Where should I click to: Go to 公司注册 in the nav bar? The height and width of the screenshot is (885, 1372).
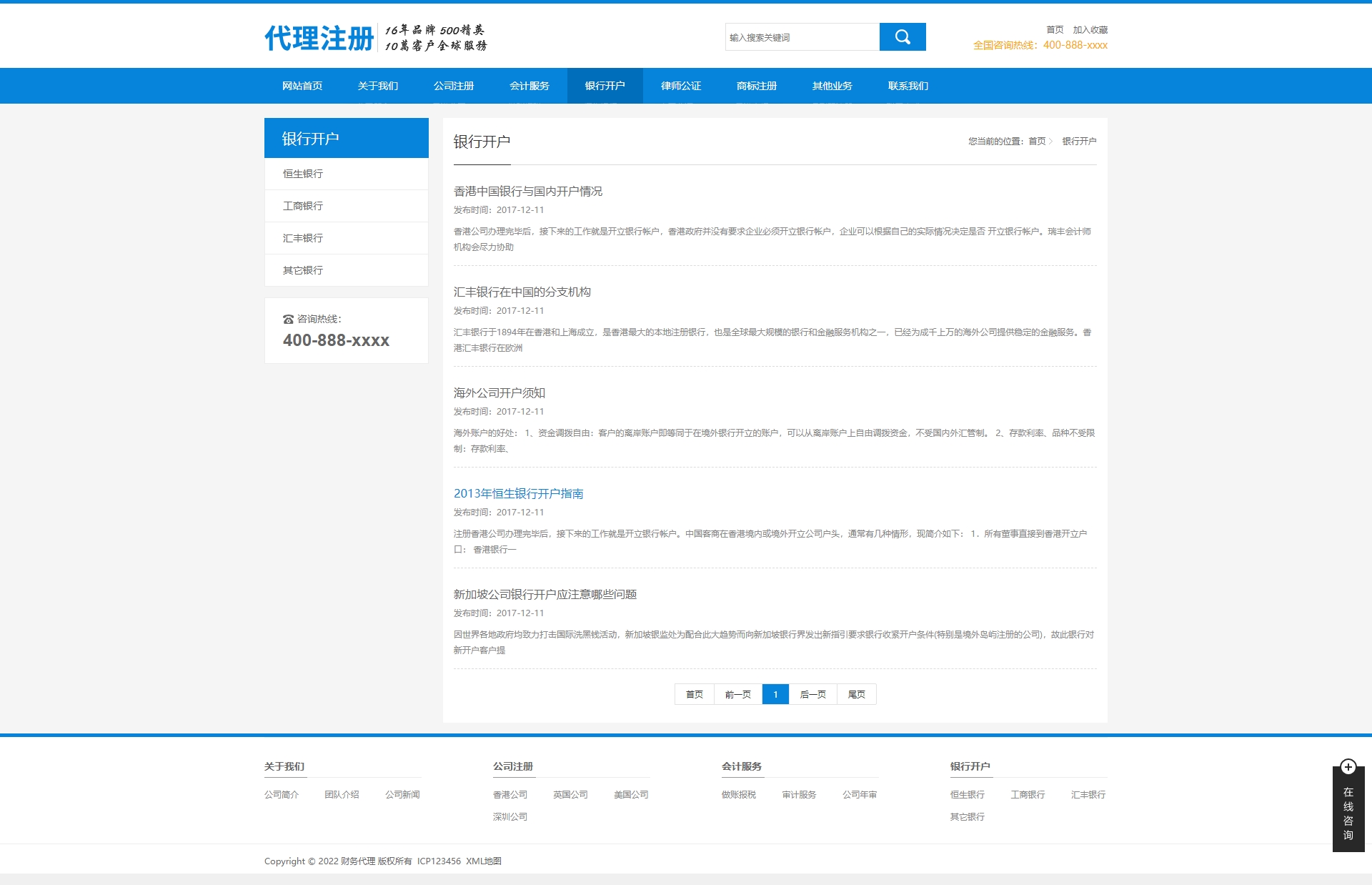[454, 86]
